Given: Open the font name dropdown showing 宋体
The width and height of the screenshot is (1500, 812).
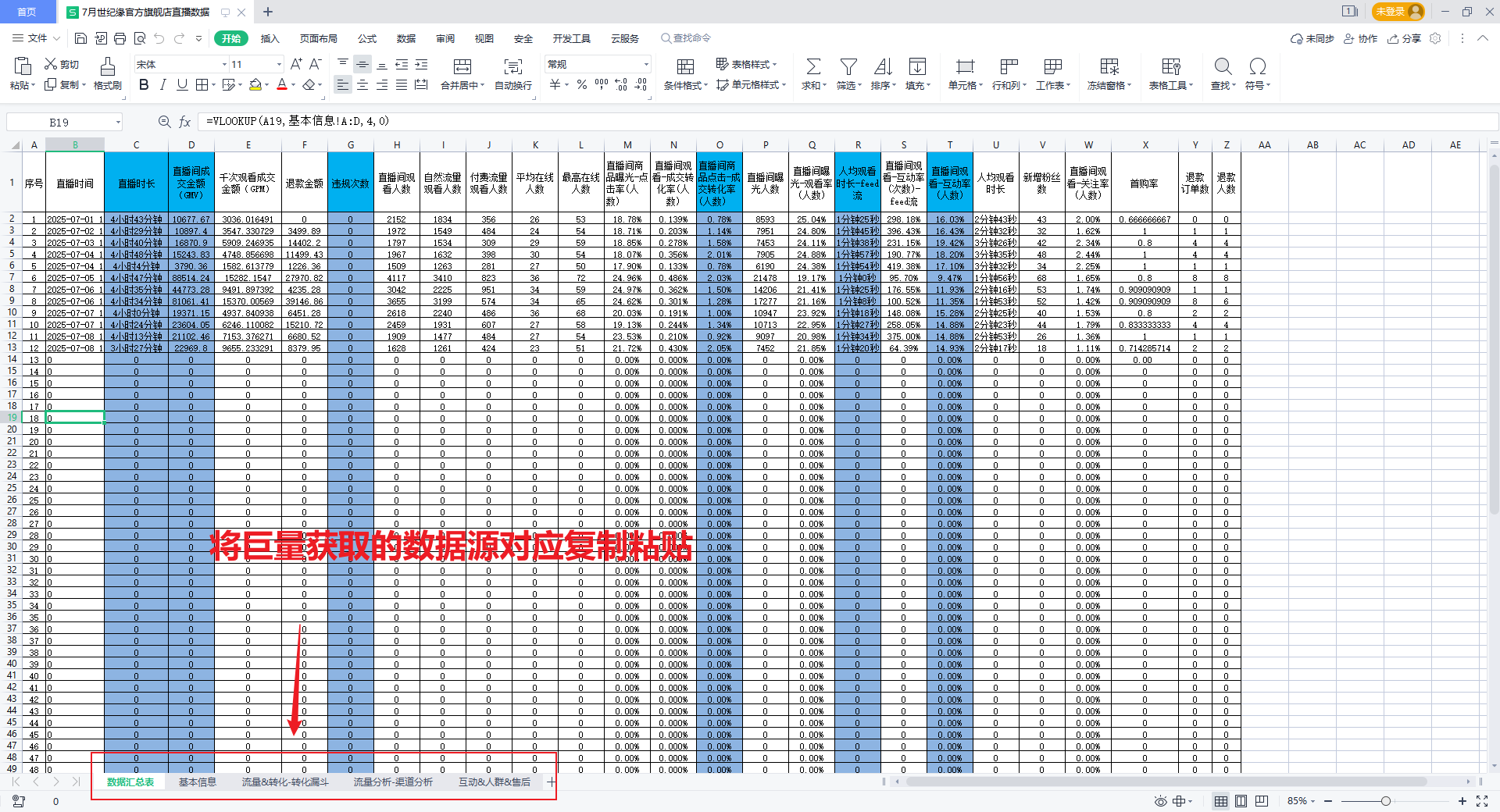Looking at the screenshot, I should pos(224,65).
